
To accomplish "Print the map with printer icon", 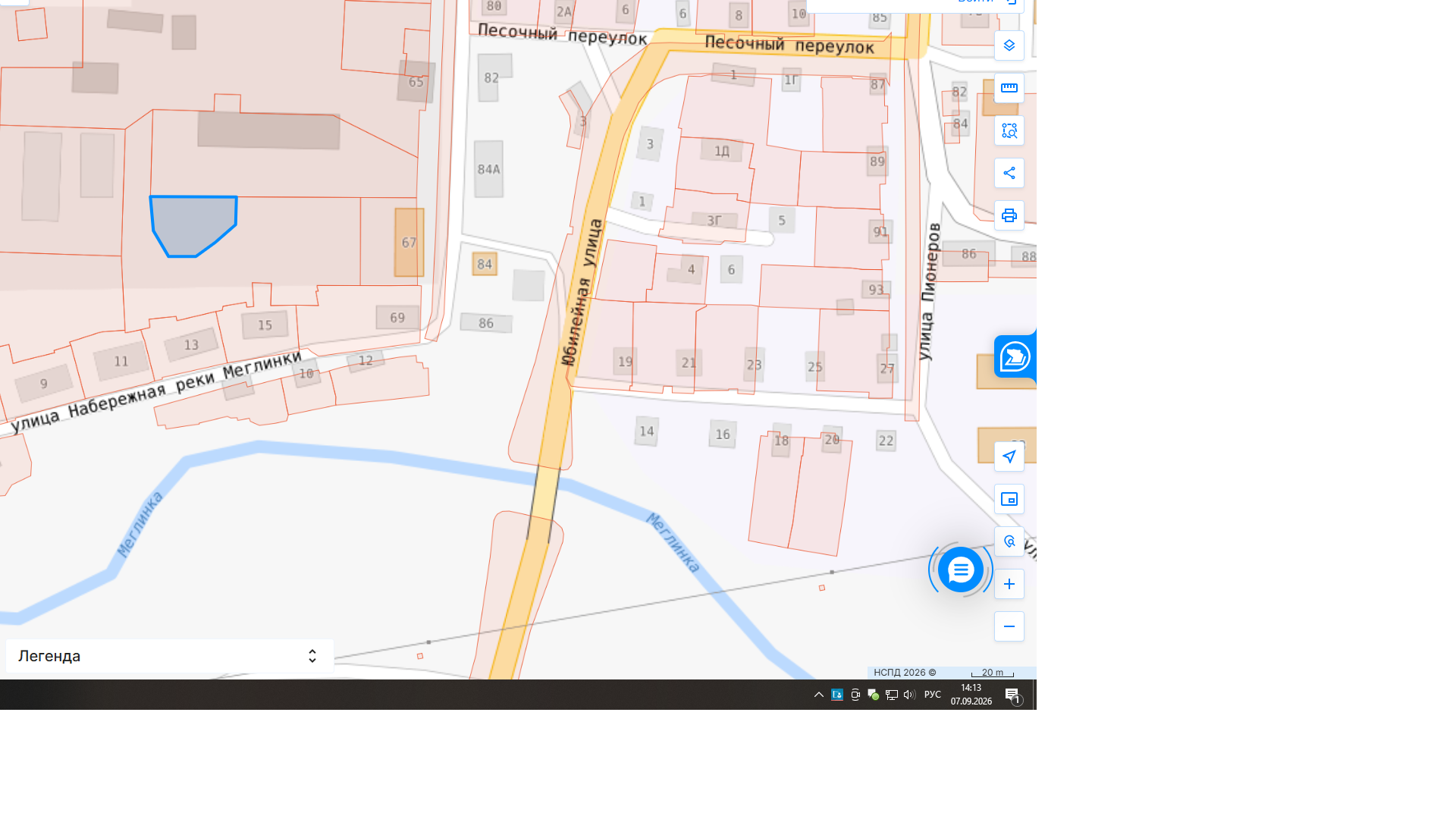I will [x=1009, y=215].
